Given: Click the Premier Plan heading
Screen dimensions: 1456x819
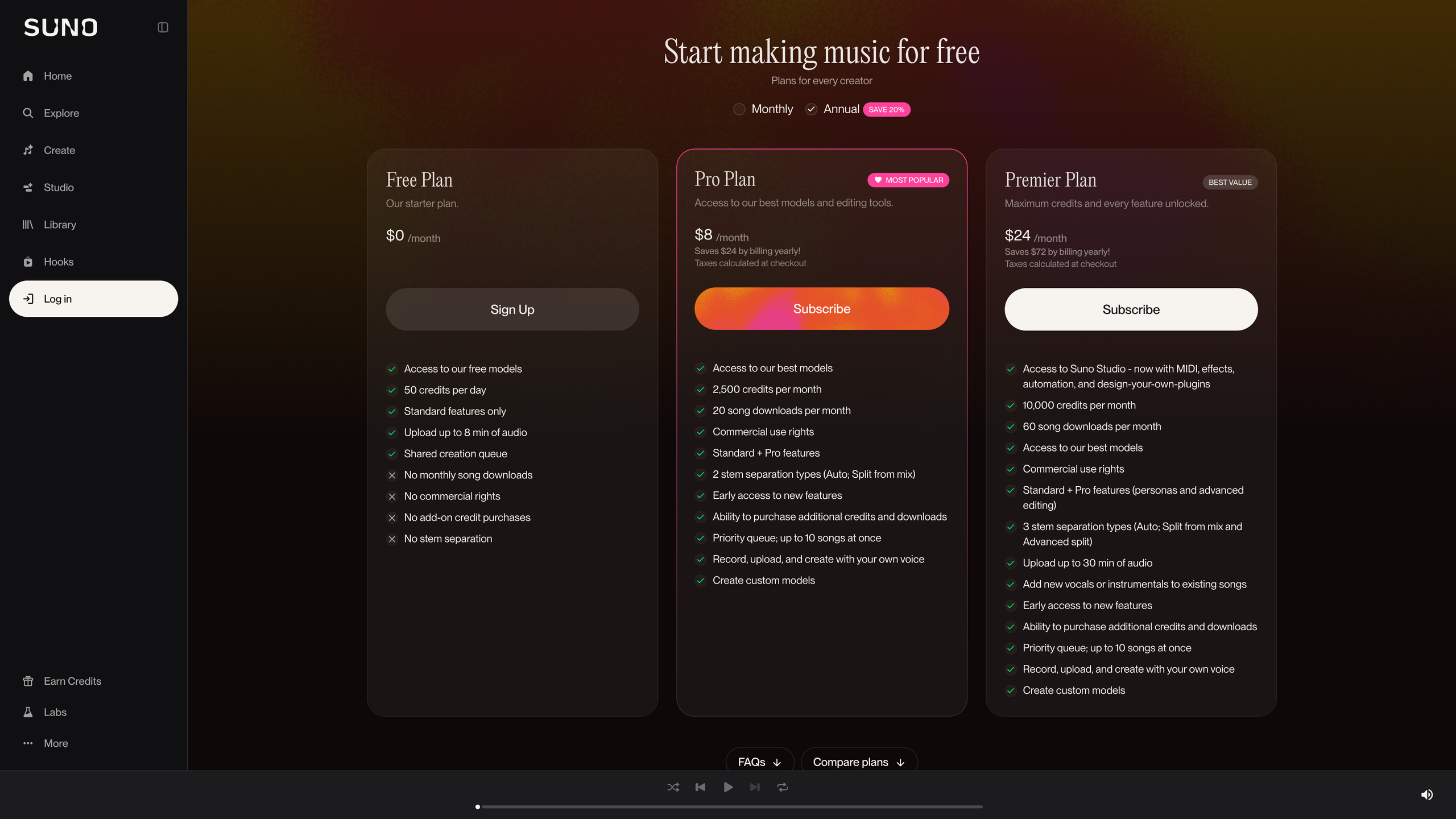Looking at the screenshot, I should (1050, 180).
